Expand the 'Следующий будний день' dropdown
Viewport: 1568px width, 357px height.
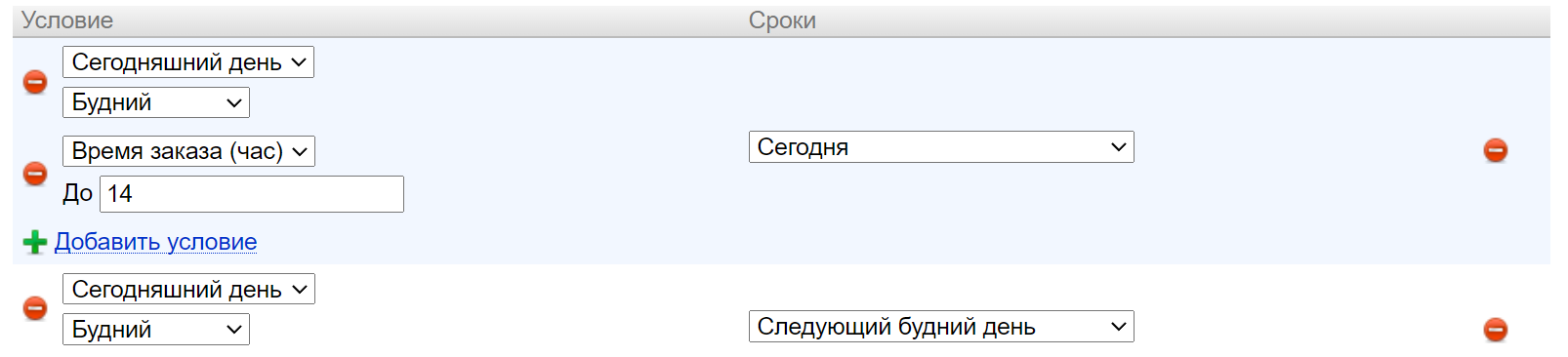(941, 327)
